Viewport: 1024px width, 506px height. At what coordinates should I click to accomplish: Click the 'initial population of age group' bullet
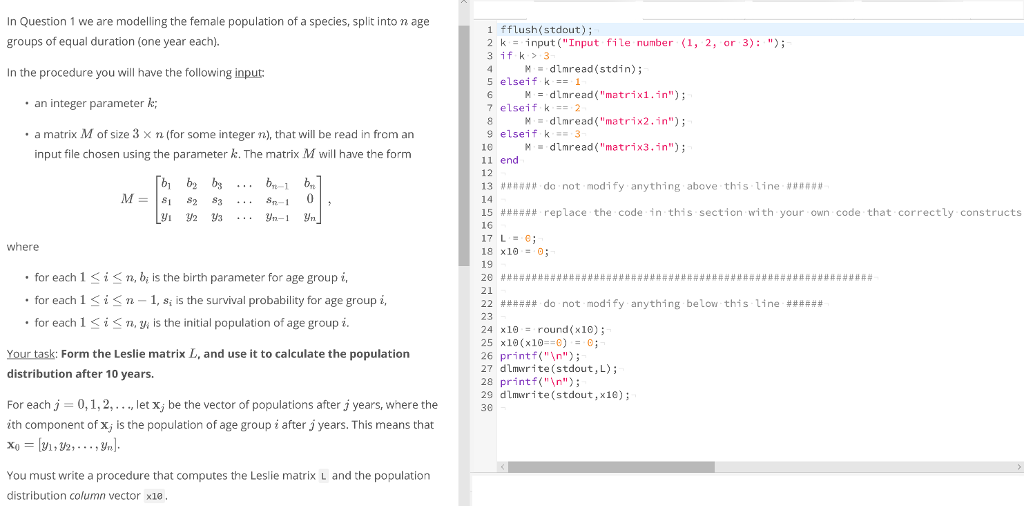(x=192, y=323)
